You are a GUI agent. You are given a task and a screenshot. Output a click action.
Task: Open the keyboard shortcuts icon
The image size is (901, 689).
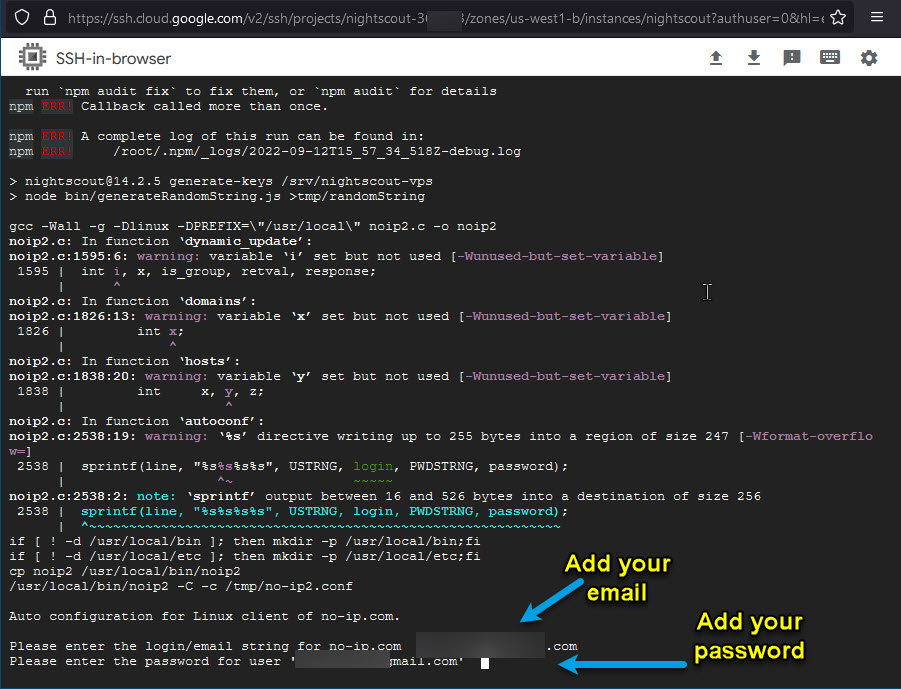(x=830, y=58)
